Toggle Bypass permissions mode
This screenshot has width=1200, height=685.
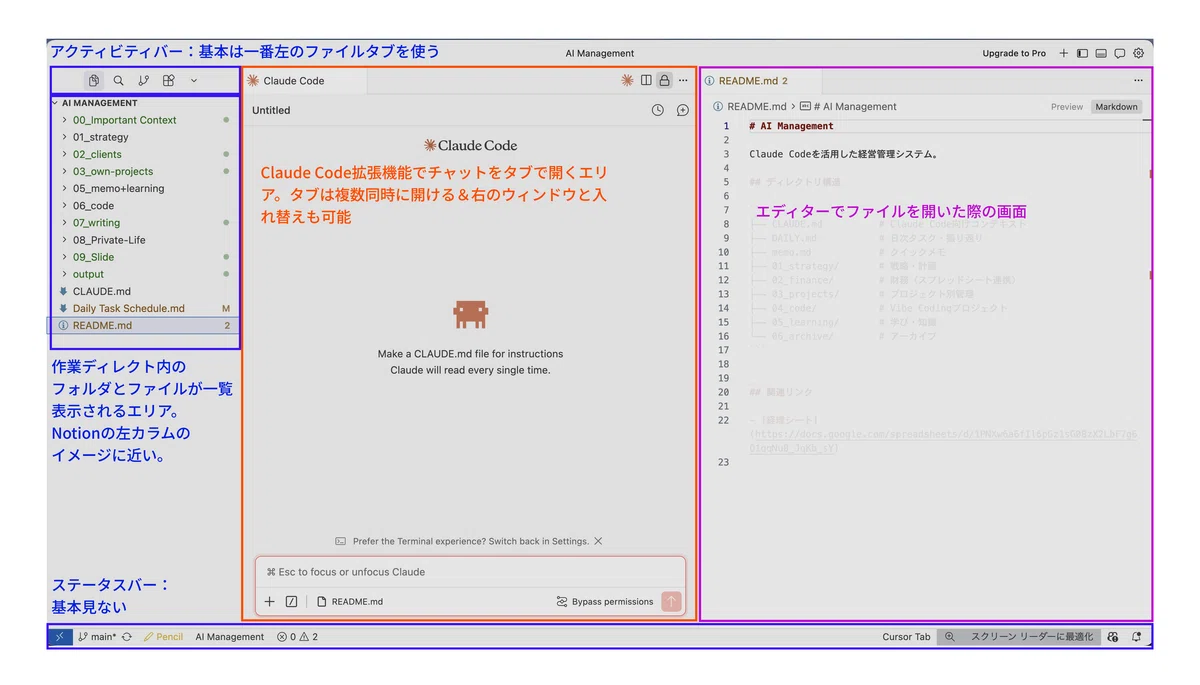pos(604,602)
